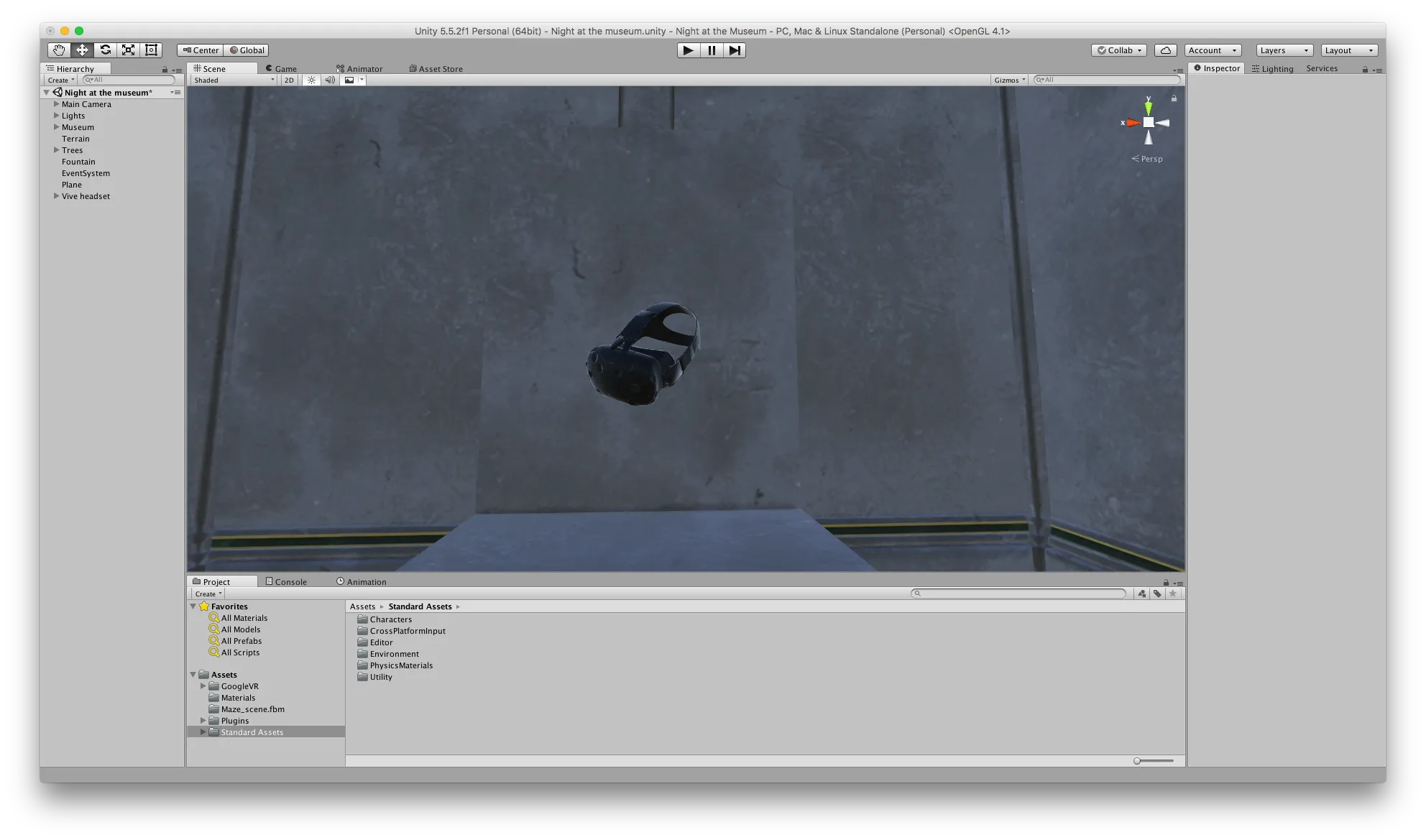Click the Step frame button
Viewport: 1426px width, 840px height.
734,50
